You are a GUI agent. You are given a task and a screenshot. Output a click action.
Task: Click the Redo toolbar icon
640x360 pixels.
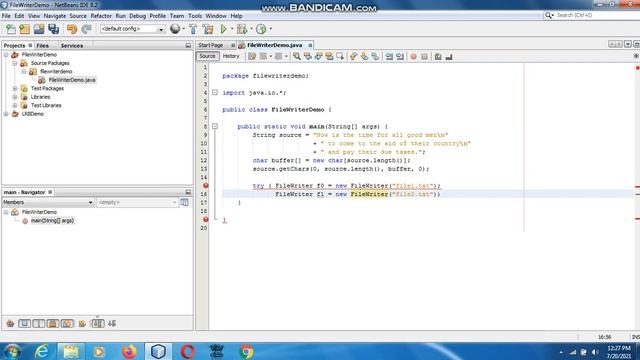86,29
